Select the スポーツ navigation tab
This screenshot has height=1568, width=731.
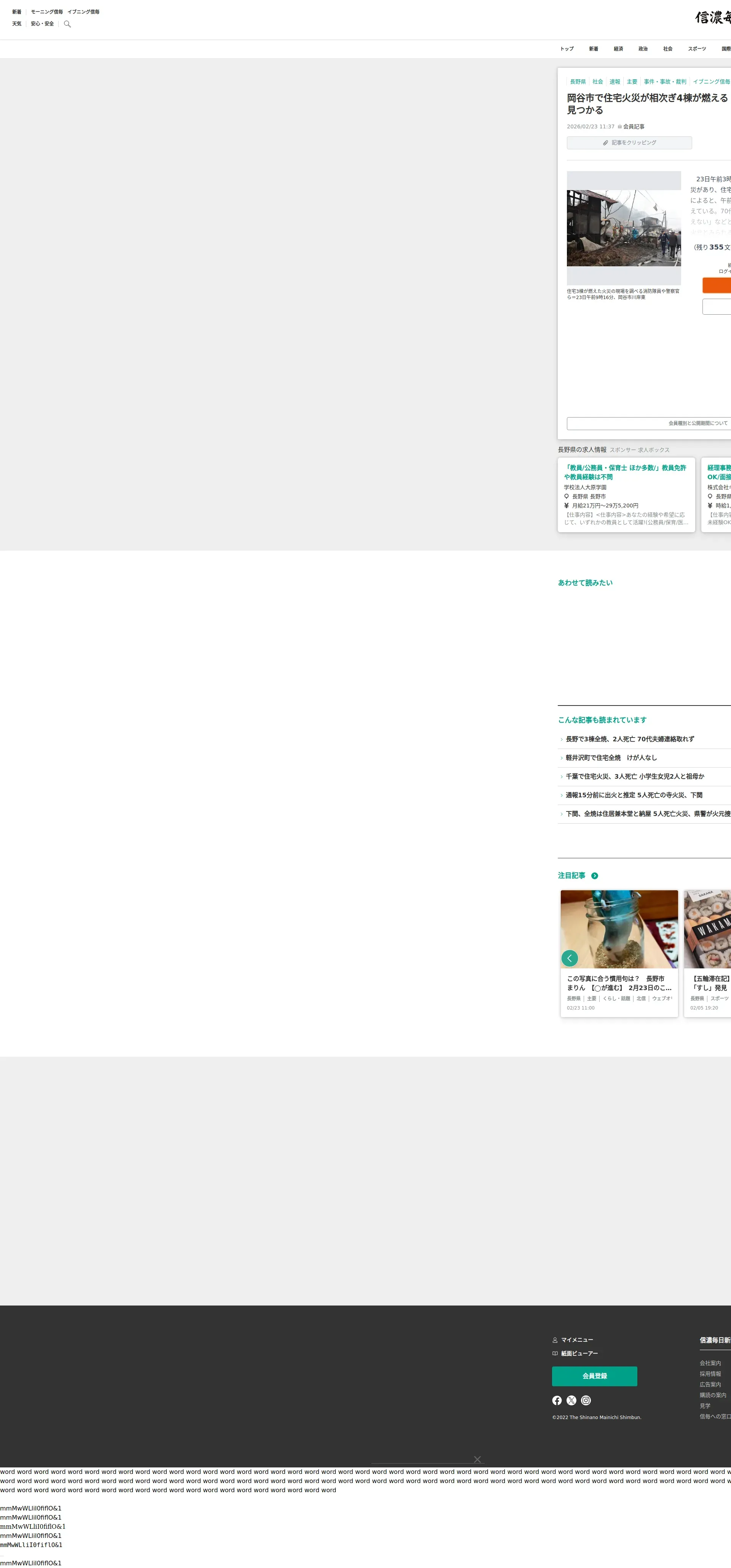point(697,49)
